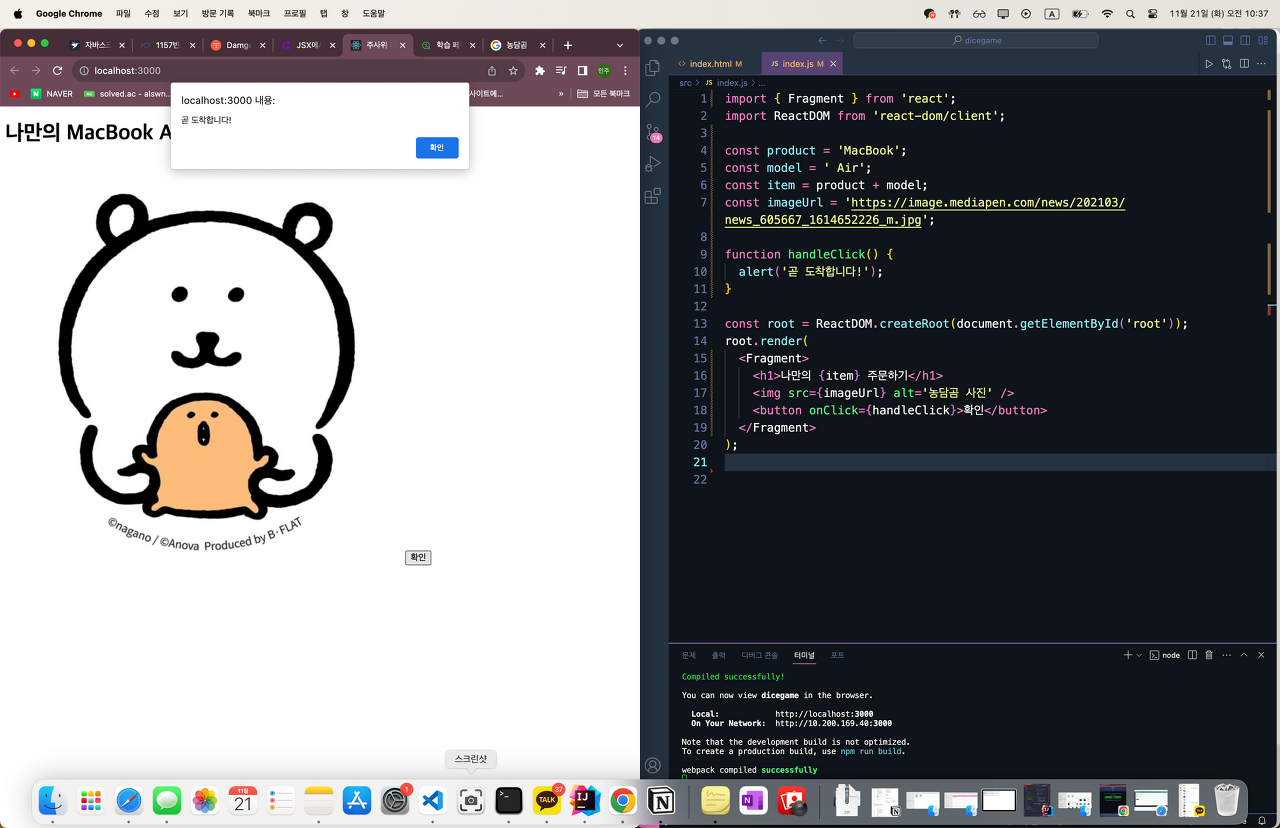Click the blue 확인 button in the alert dialog
The height and width of the screenshot is (828, 1280).
[x=437, y=148]
